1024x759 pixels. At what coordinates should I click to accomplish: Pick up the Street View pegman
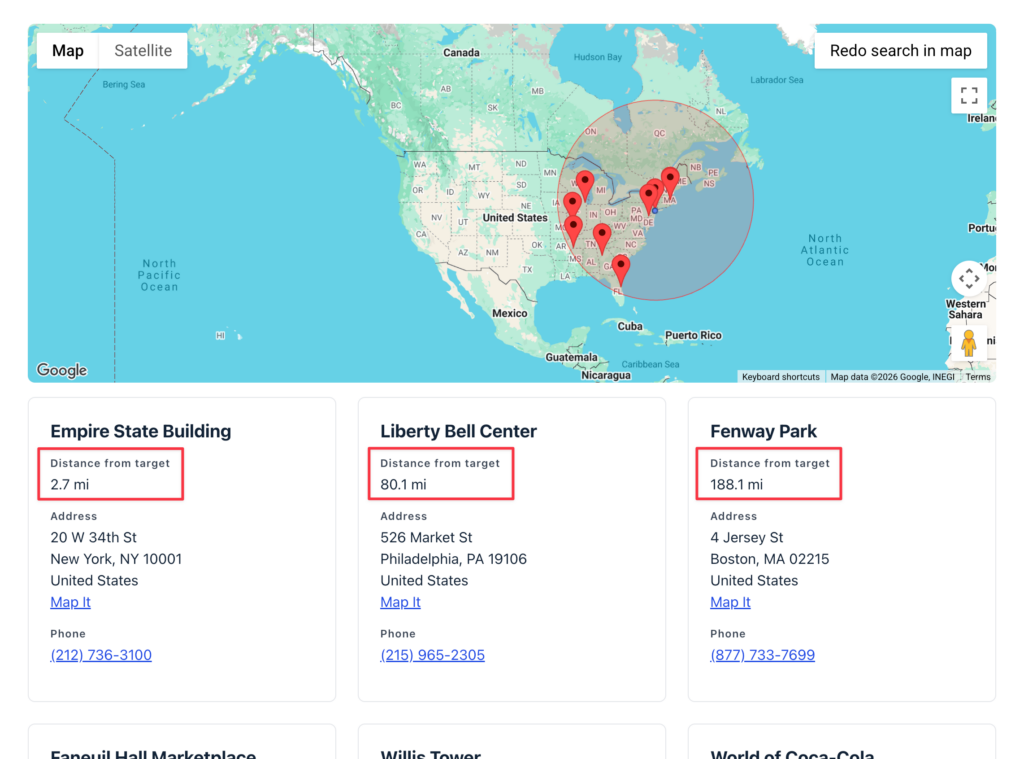(968, 343)
